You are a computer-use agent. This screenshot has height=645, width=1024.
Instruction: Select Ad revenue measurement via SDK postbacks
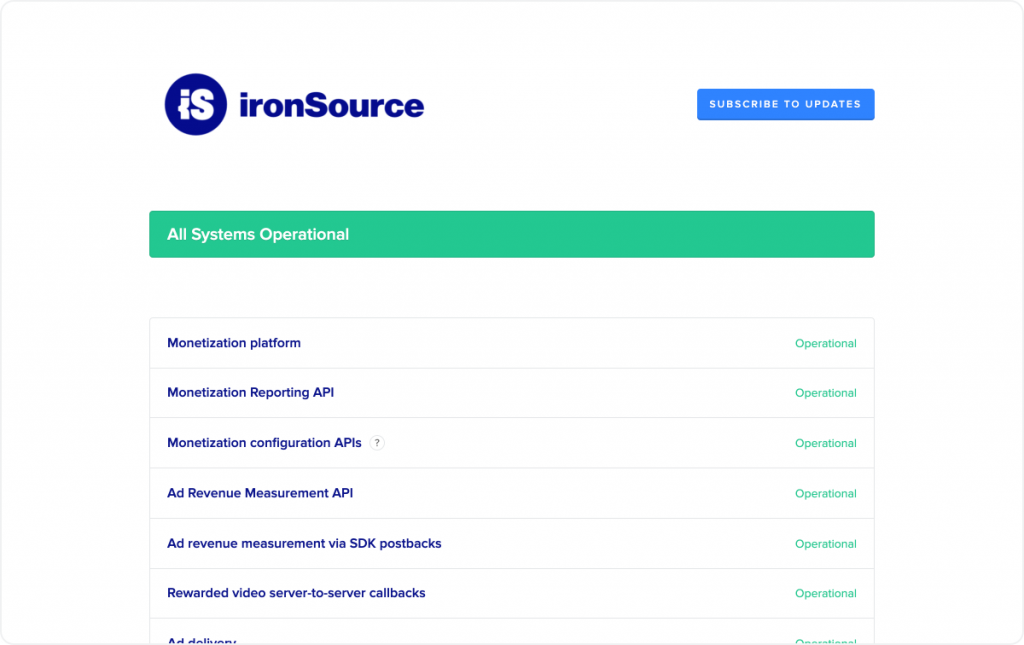pos(304,543)
